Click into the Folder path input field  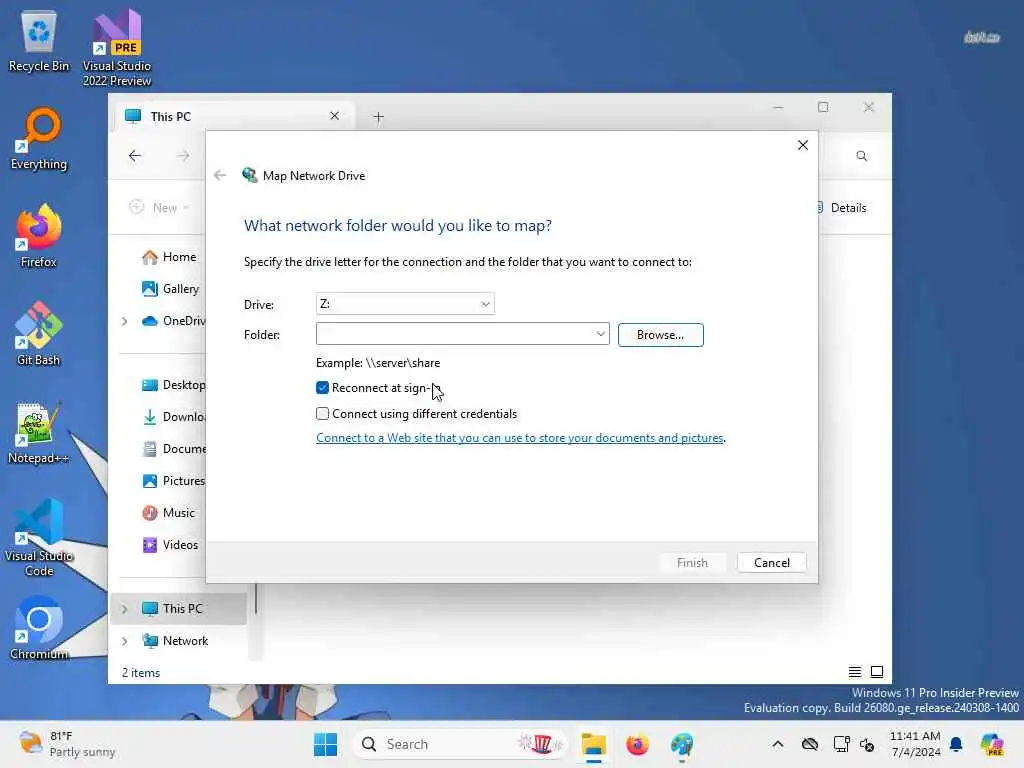click(455, 334)
